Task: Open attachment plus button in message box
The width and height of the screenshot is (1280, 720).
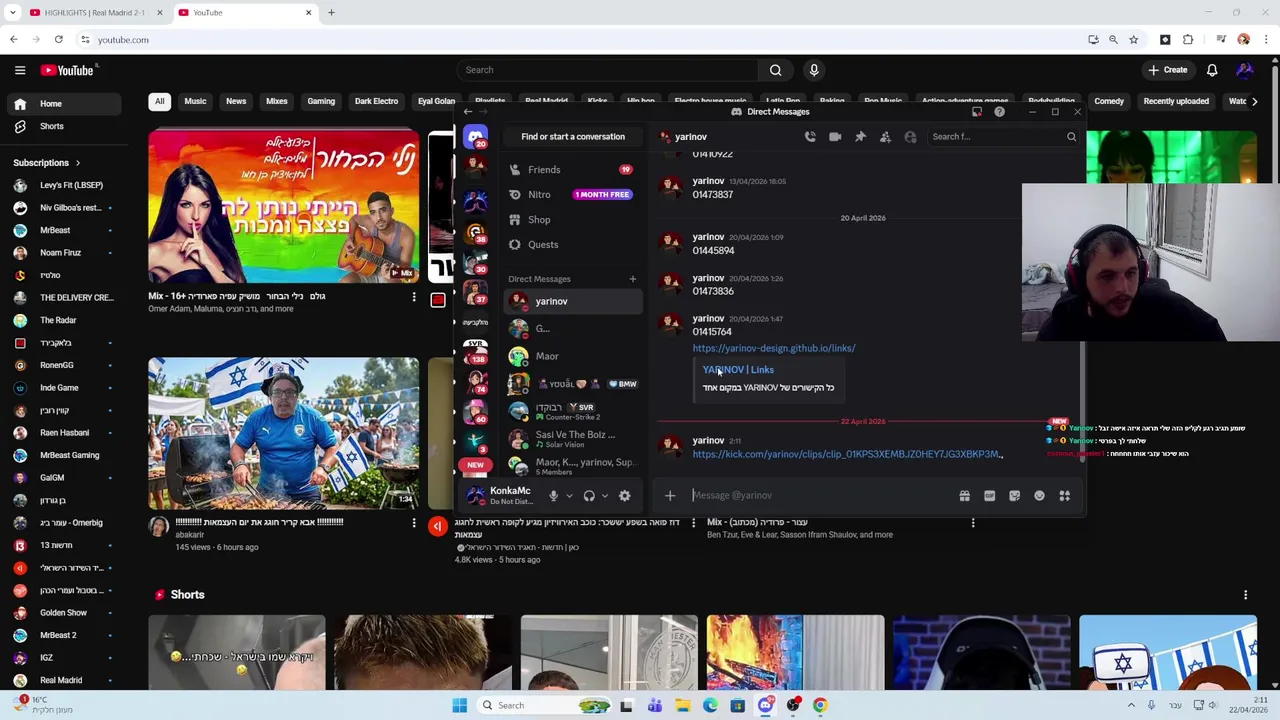Action: (670, 496)
